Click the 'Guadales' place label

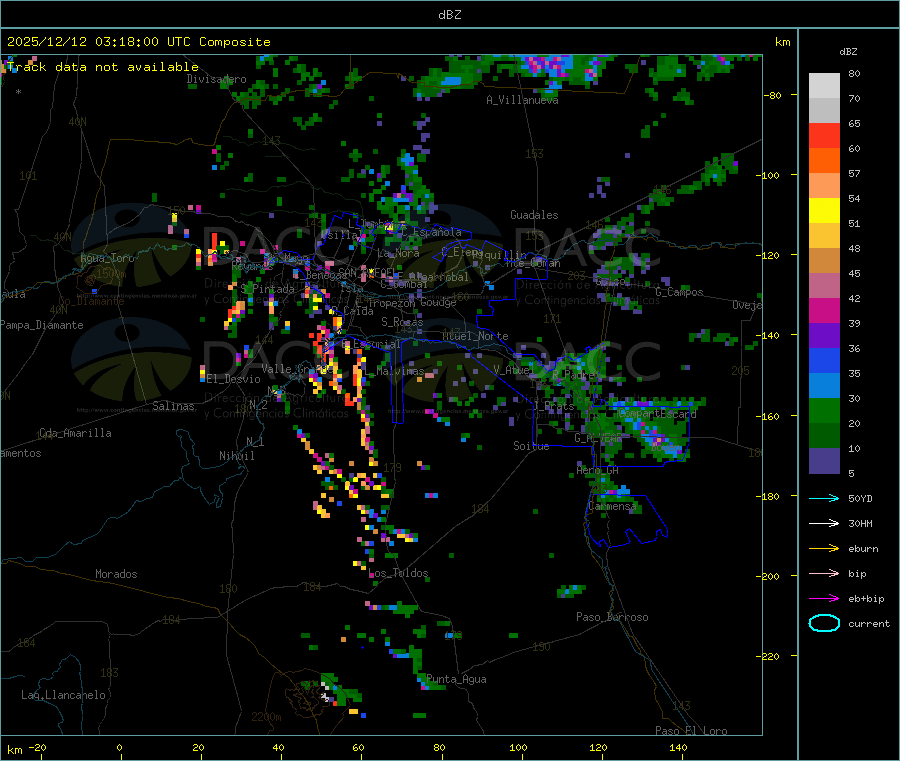534,215
